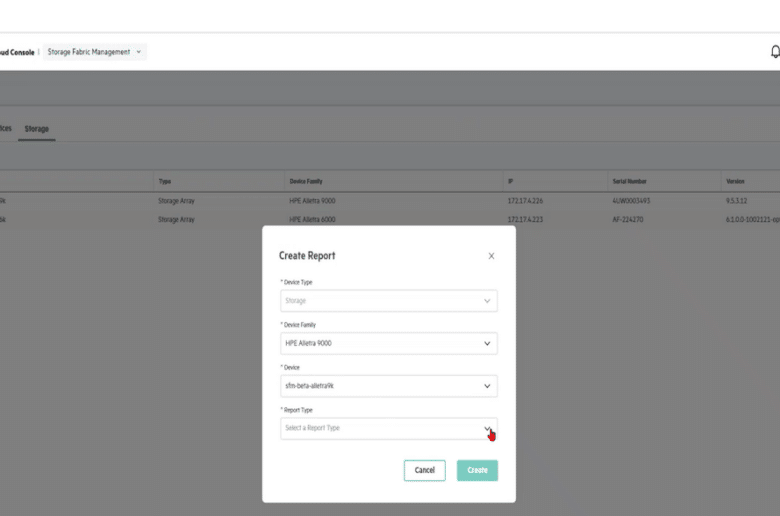Switch to the Storage tab

tap(37, 129)
